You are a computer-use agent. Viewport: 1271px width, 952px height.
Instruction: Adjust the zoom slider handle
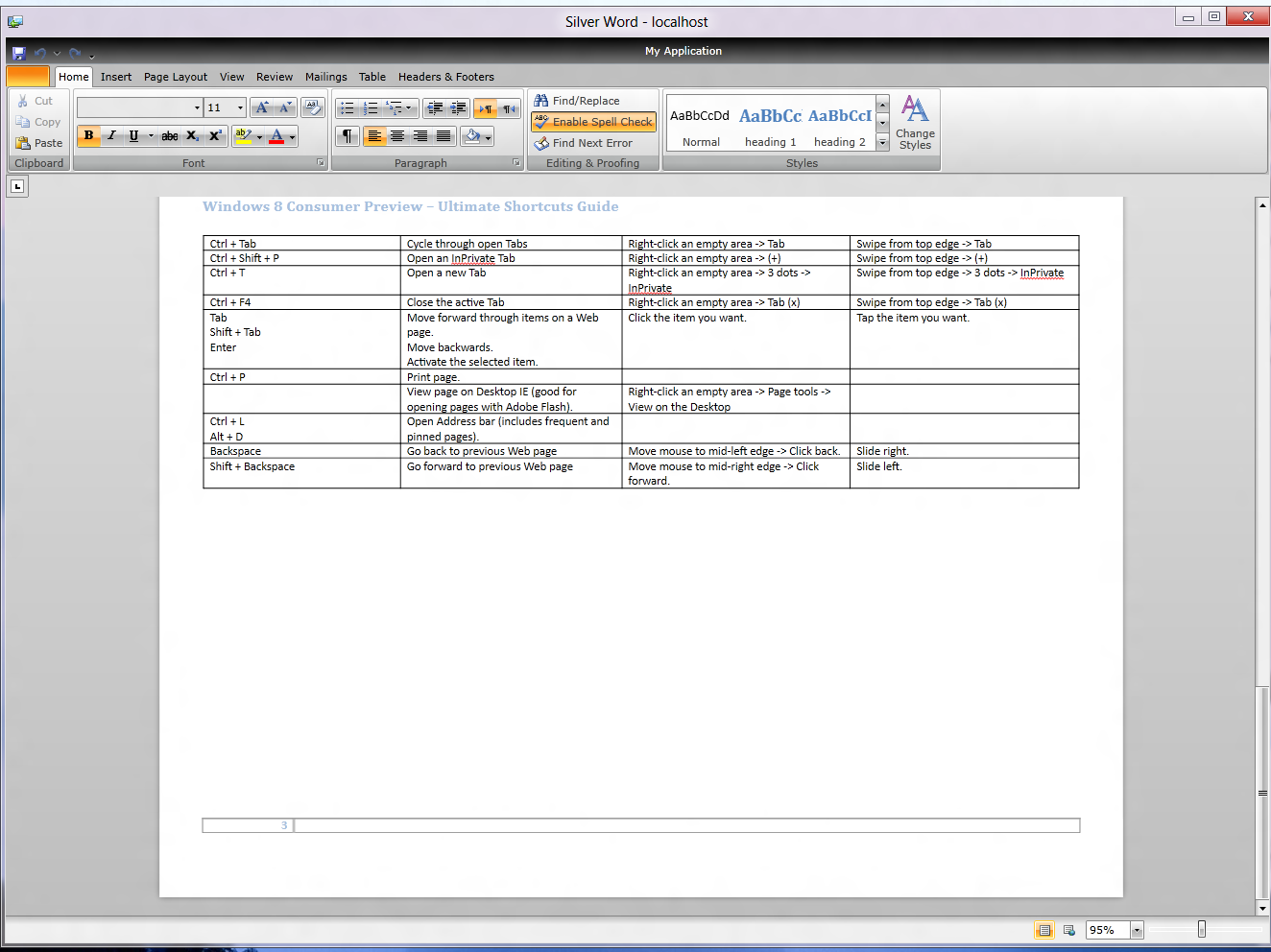click(1201, 929)
